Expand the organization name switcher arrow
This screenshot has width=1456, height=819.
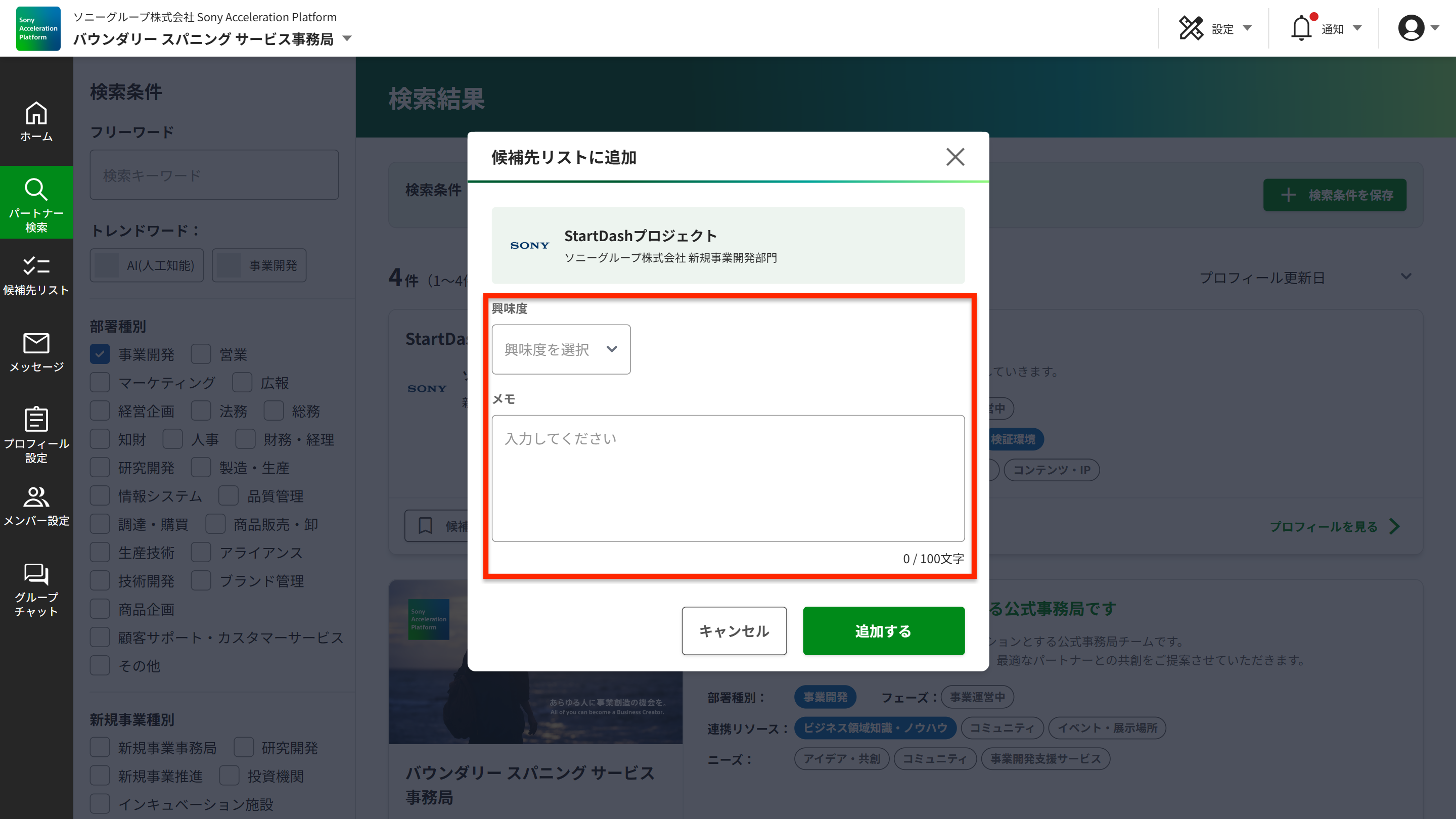coord(348,38)
